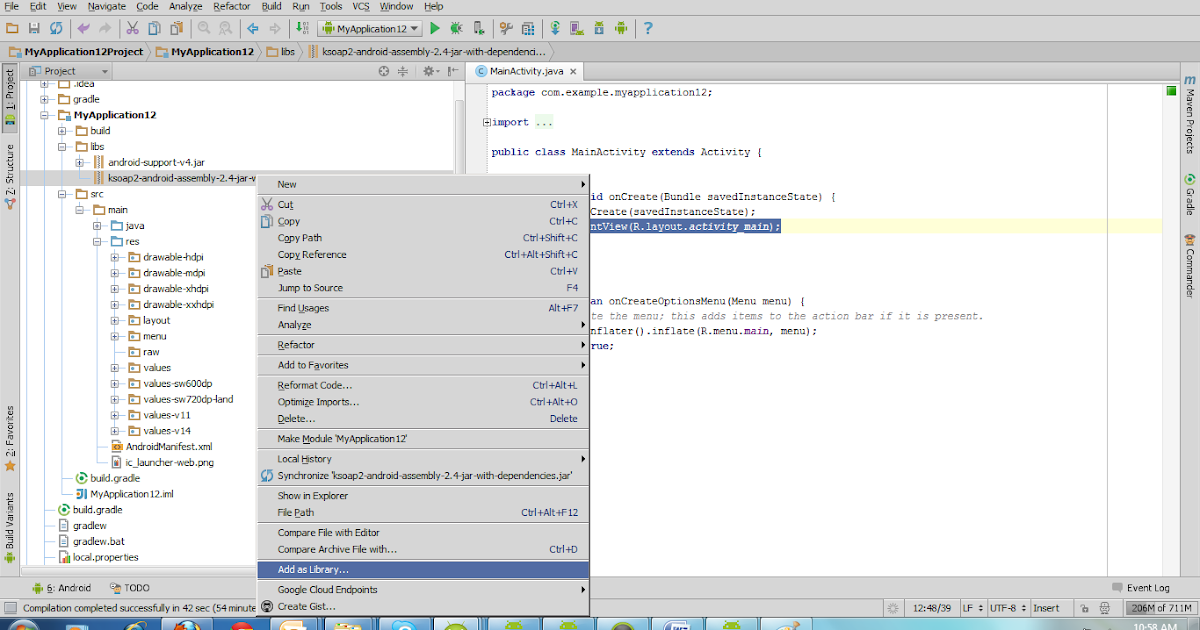The width and height of the screenshot is (1200, 630).
Task: Click the Open folder toolbar icon
Action: click(x=13, y=29)
